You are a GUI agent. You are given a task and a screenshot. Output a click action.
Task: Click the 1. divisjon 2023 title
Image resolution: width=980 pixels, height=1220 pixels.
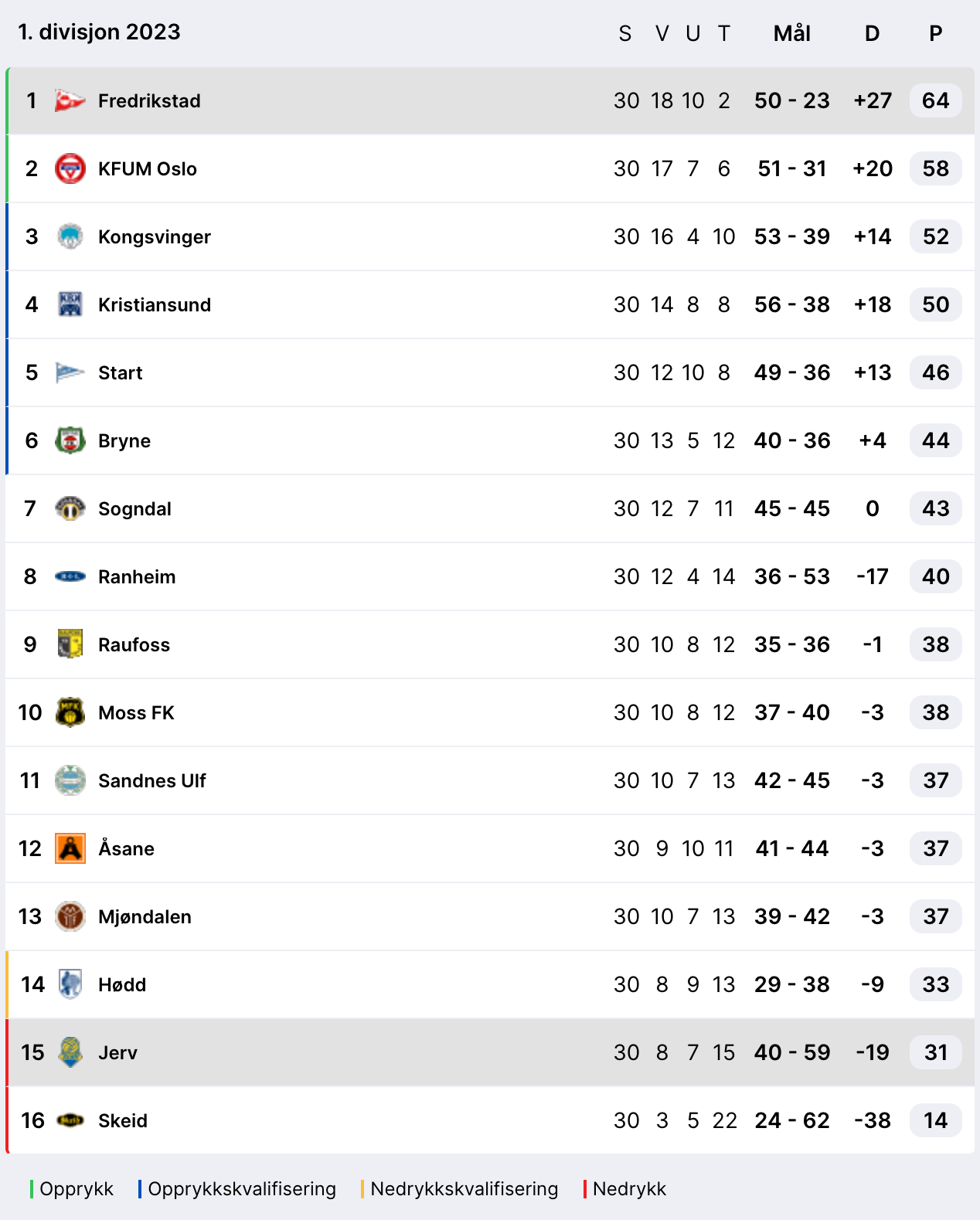click(x=99, y=32)
